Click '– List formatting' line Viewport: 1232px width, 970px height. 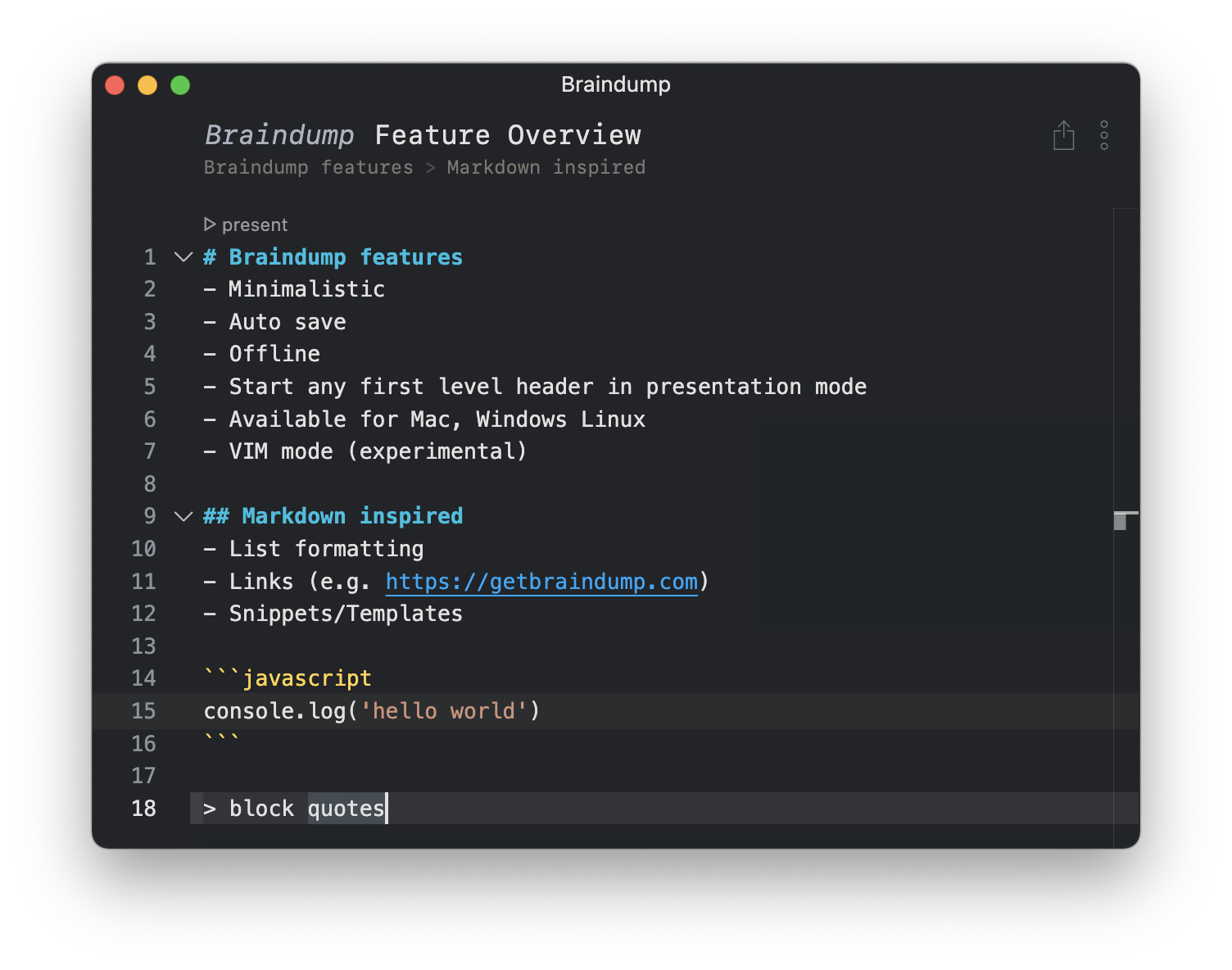314,549
